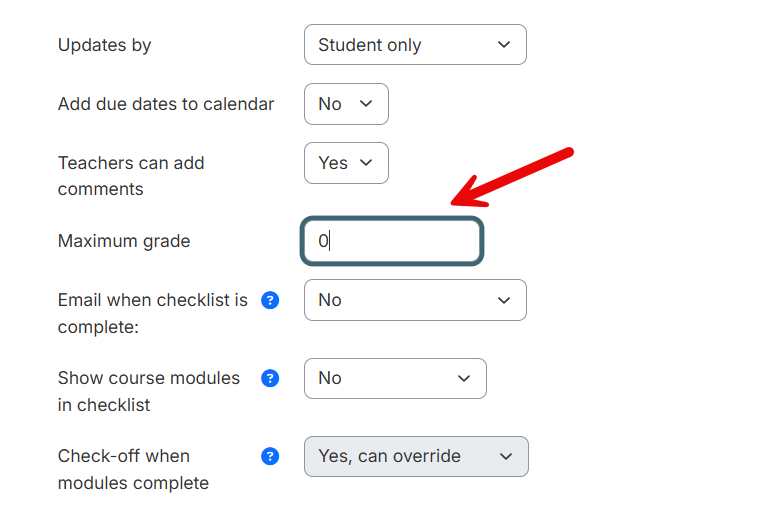Click the Updates by label
Viewport: 757px width, 505px height.
tap(104, 45)
